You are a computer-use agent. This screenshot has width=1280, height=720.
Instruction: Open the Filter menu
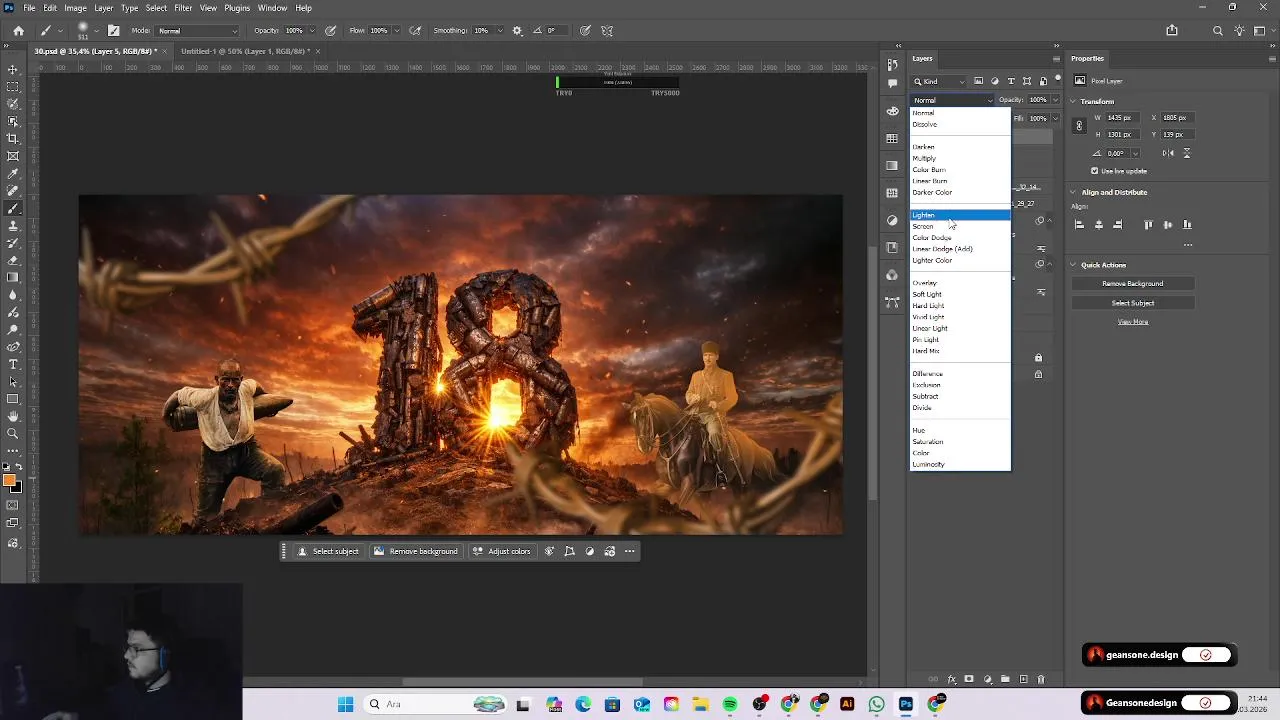coord(183,8)
